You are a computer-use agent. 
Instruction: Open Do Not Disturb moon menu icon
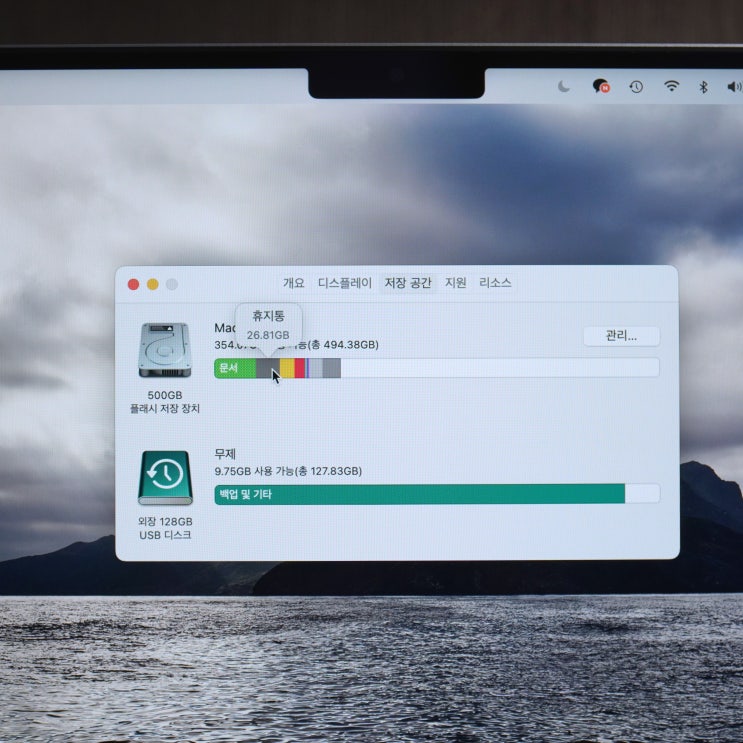(x=563, y=87)
